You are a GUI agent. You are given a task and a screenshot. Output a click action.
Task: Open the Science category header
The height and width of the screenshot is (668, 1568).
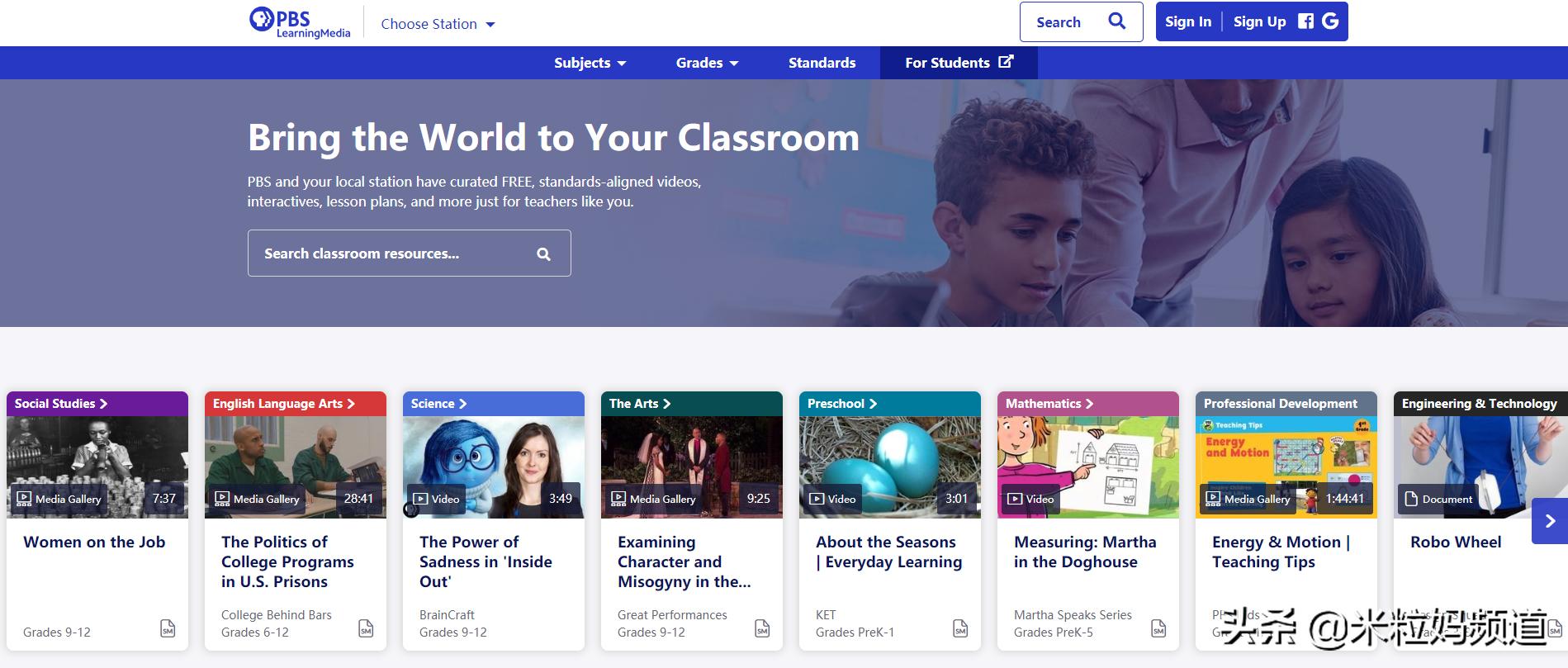tap(438, 404)
